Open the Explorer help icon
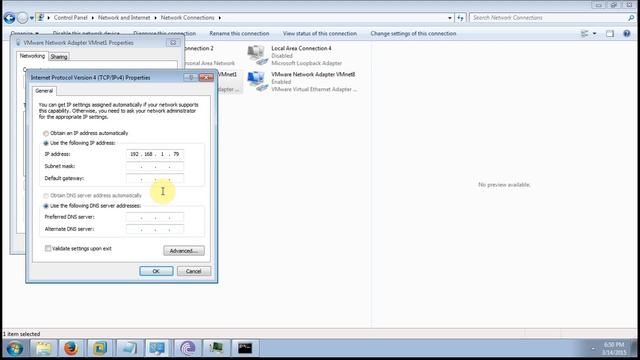This screenshot has height=360, width=640. pos(627,34)
